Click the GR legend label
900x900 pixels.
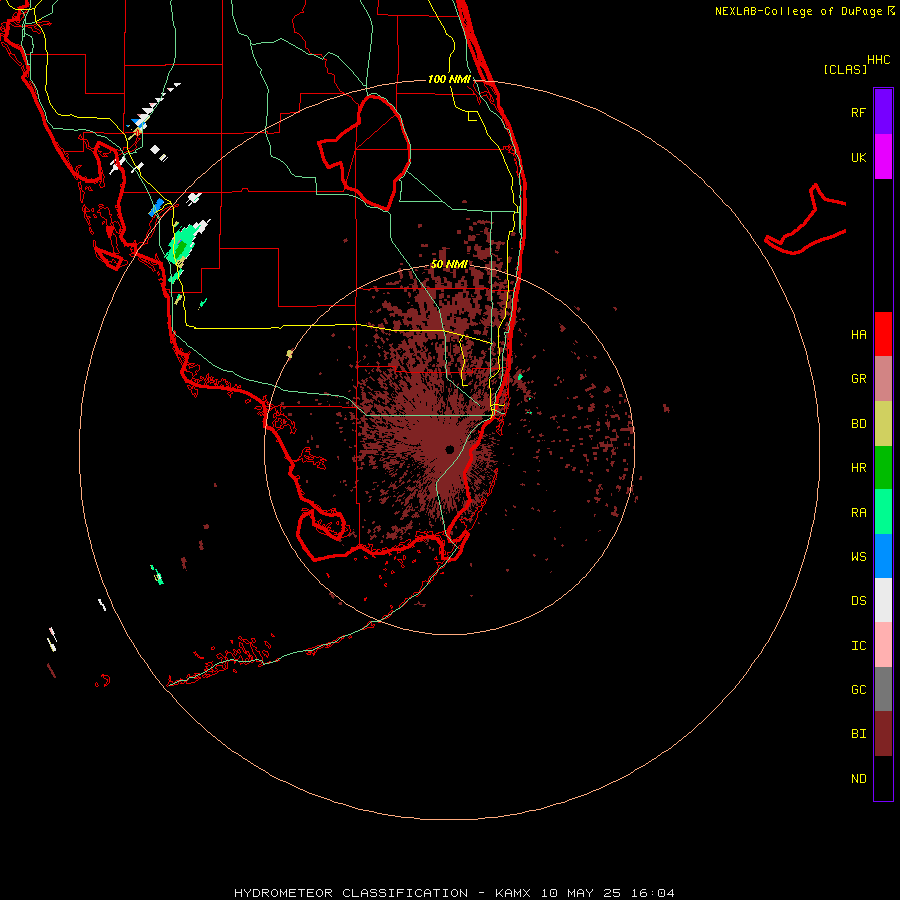point(858,379)
